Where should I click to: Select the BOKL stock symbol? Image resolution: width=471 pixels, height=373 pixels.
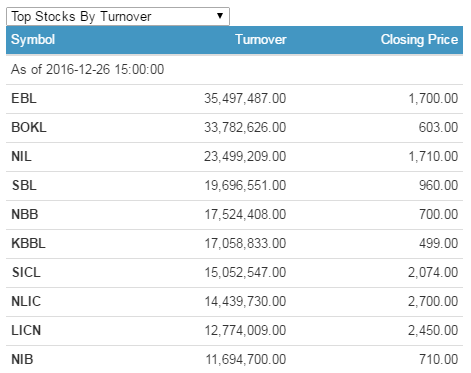pyautogui.click(x=29, y=127)
